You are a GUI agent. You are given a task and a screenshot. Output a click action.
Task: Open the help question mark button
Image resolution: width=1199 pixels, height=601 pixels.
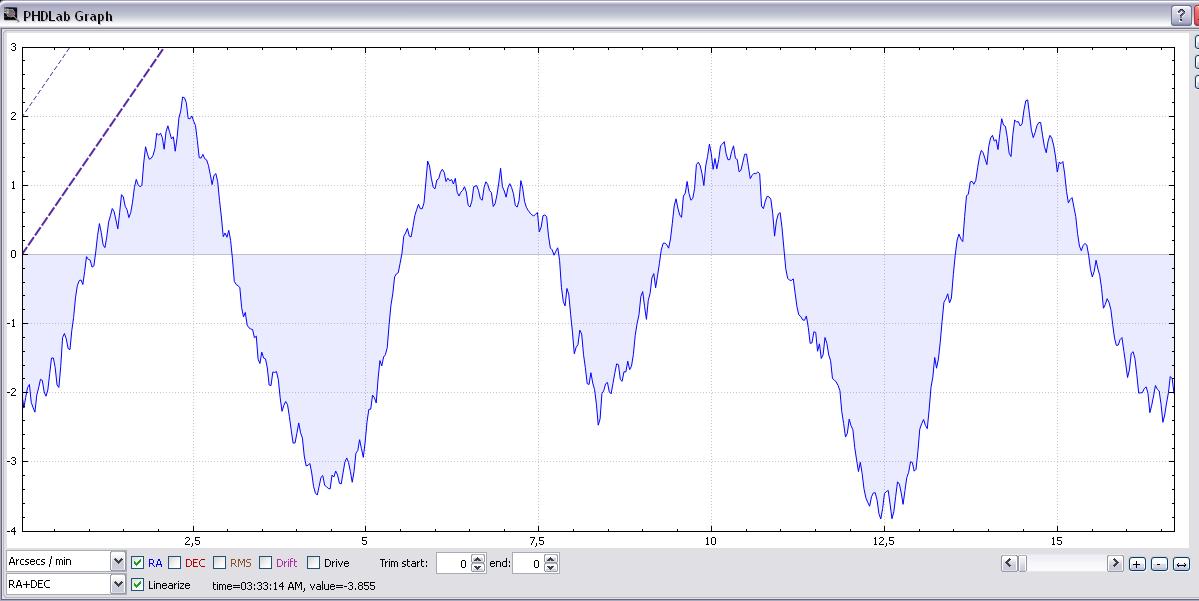coord(1181,15)
